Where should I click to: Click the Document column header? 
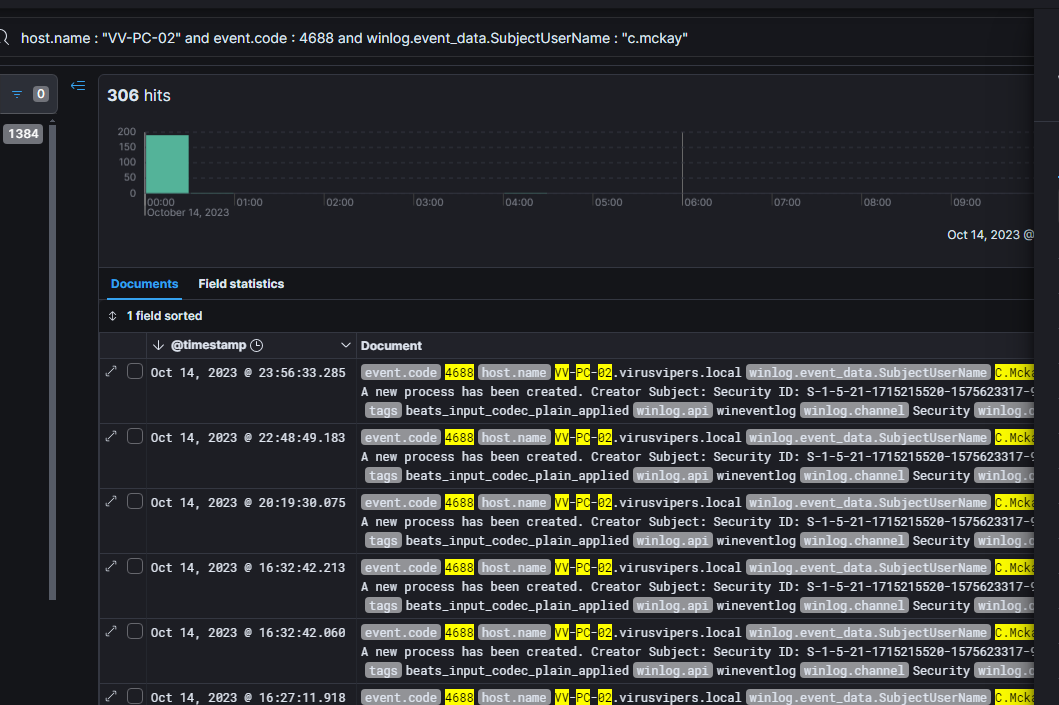391,346
